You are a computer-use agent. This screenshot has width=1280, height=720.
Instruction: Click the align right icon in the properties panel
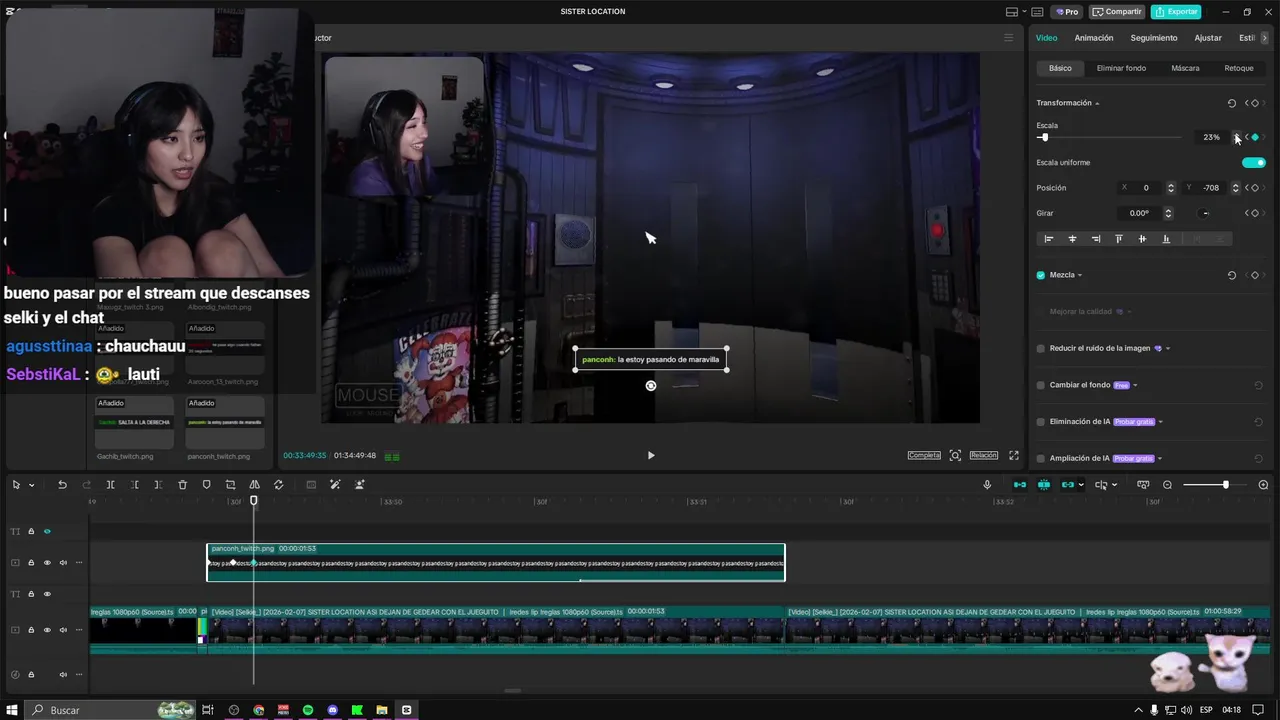tap(1096, 239)
